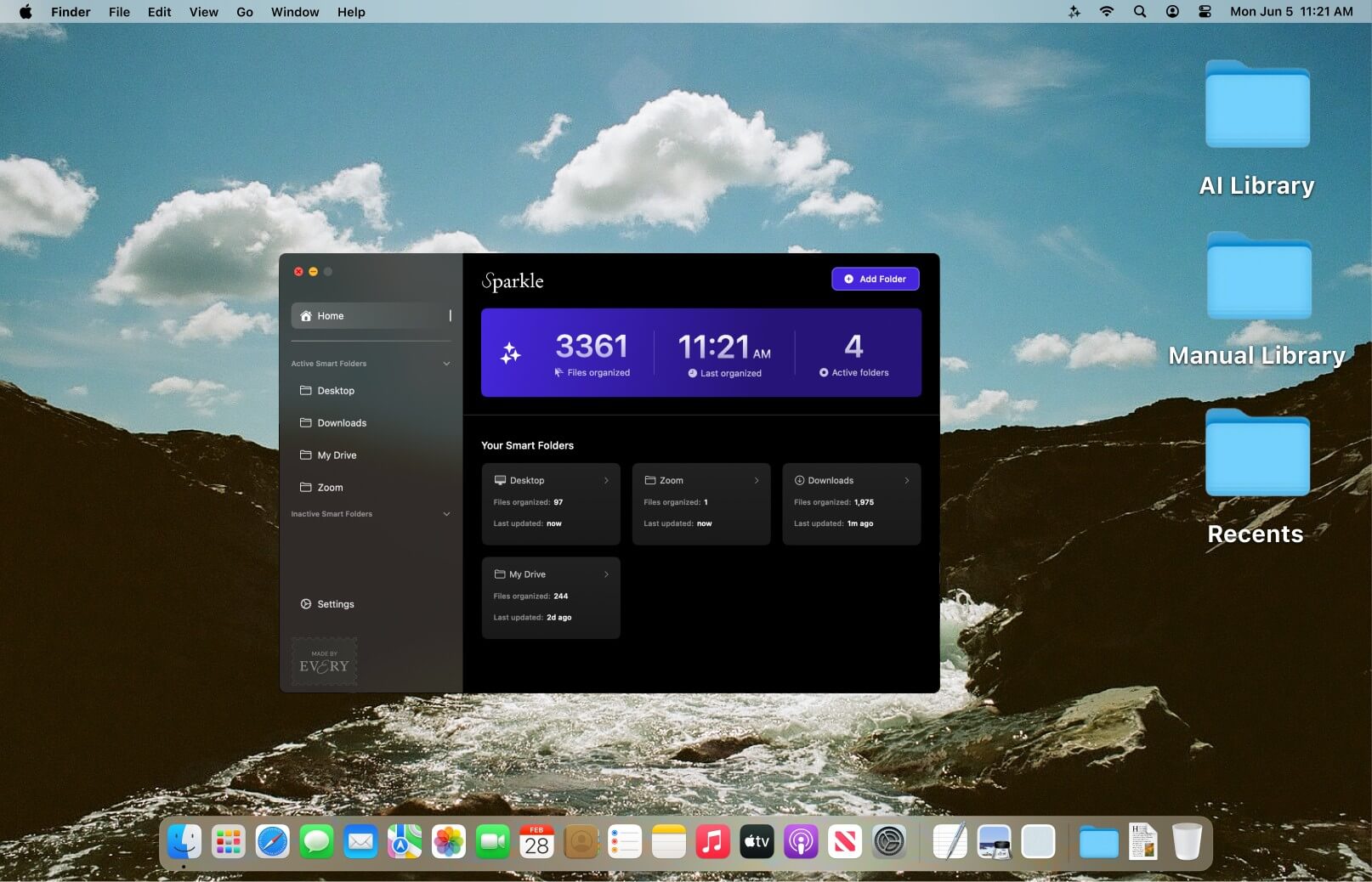1372x882 pixels.
Task: Open Control Center from the menu bar
Action: (x=1205, y=12)
